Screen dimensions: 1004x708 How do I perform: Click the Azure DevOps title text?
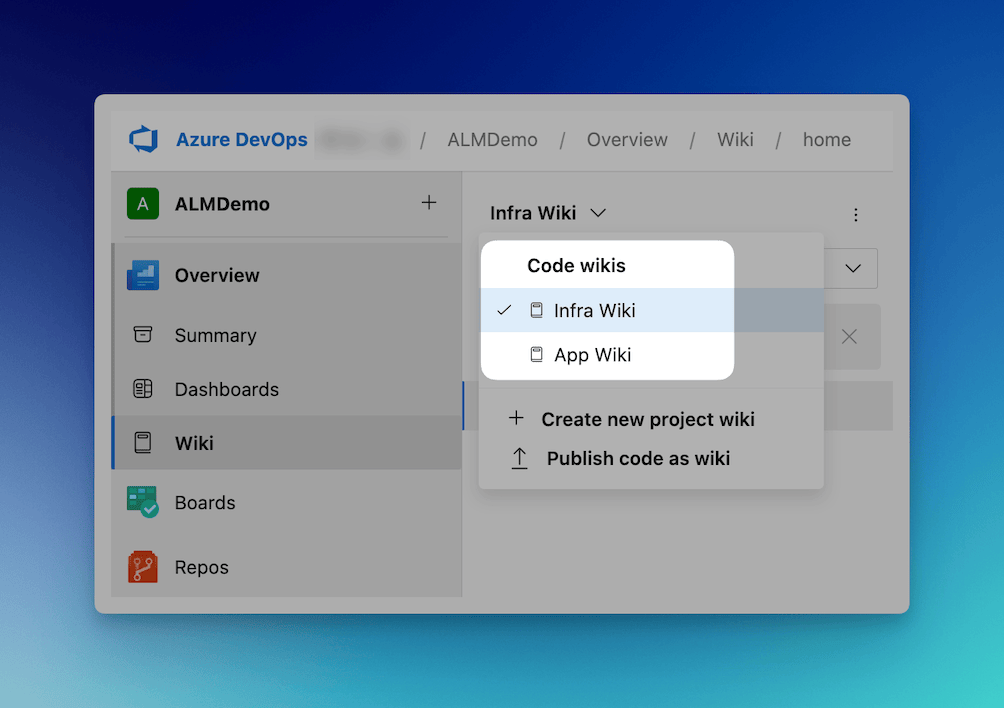coord(242,140)
